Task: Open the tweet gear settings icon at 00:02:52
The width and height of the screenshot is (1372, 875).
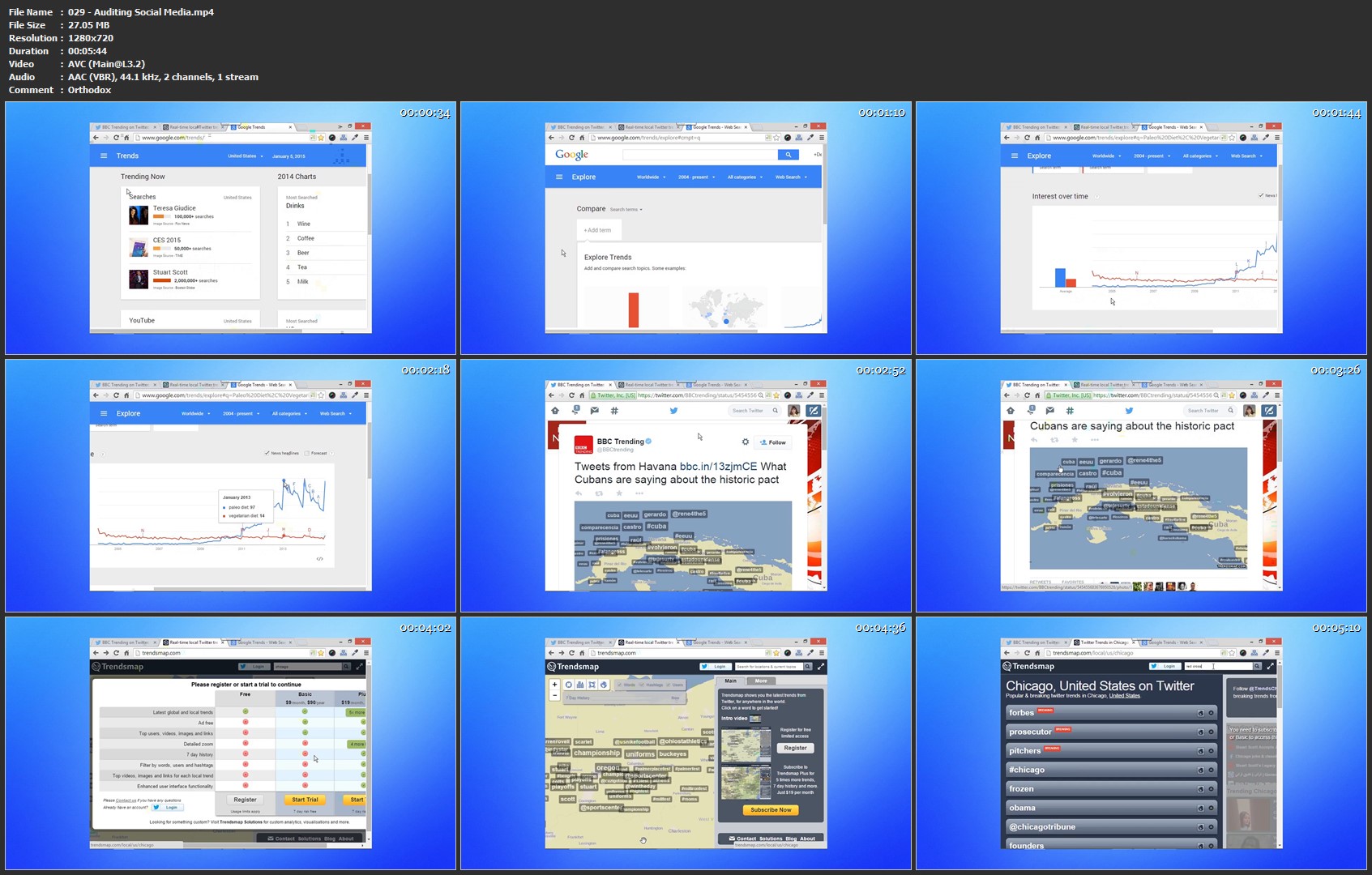Action: pos(746,442)
